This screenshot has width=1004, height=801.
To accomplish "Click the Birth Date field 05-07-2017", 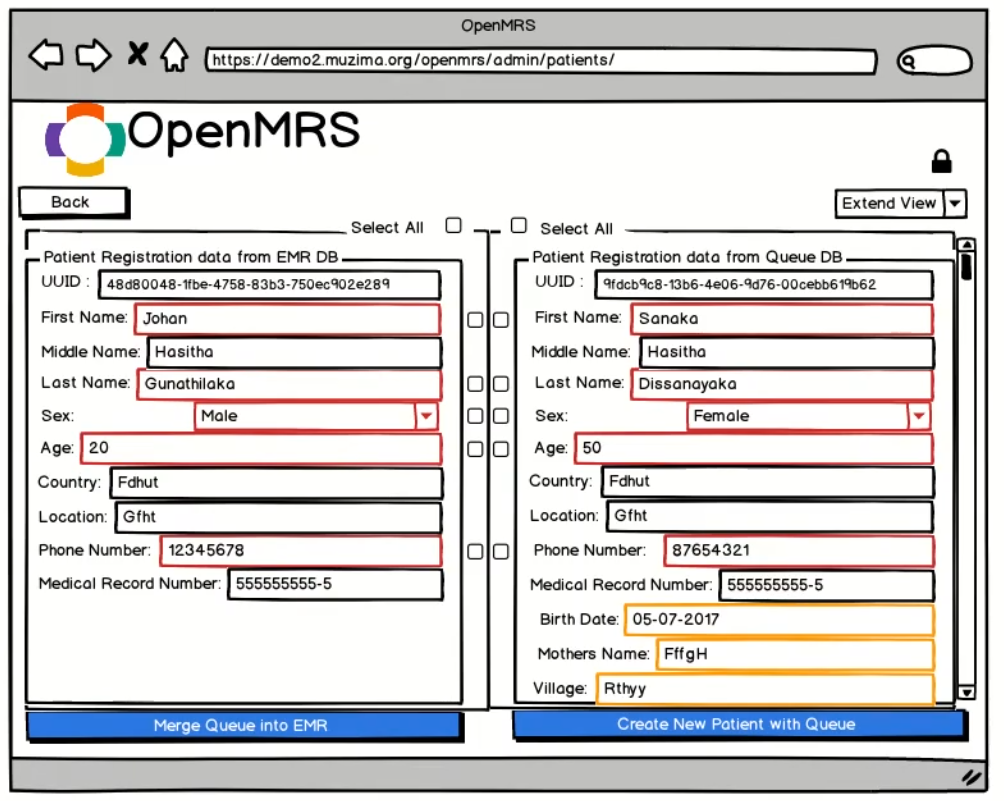I will click(x=779, y=620).
